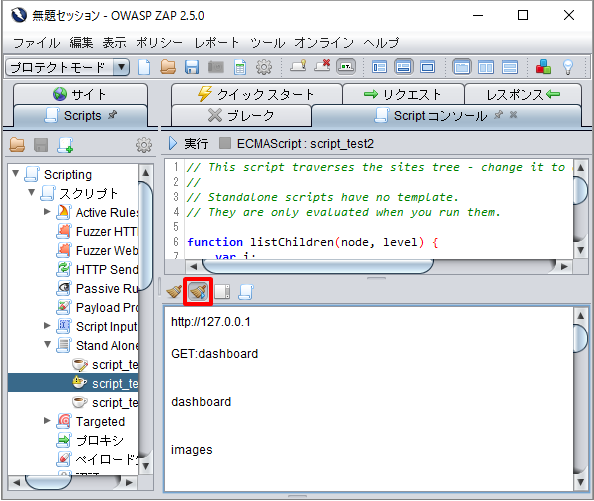Click the show-all-tabs toolbar icon
Viewport: 594px width, 501px height.
[299, 67]
